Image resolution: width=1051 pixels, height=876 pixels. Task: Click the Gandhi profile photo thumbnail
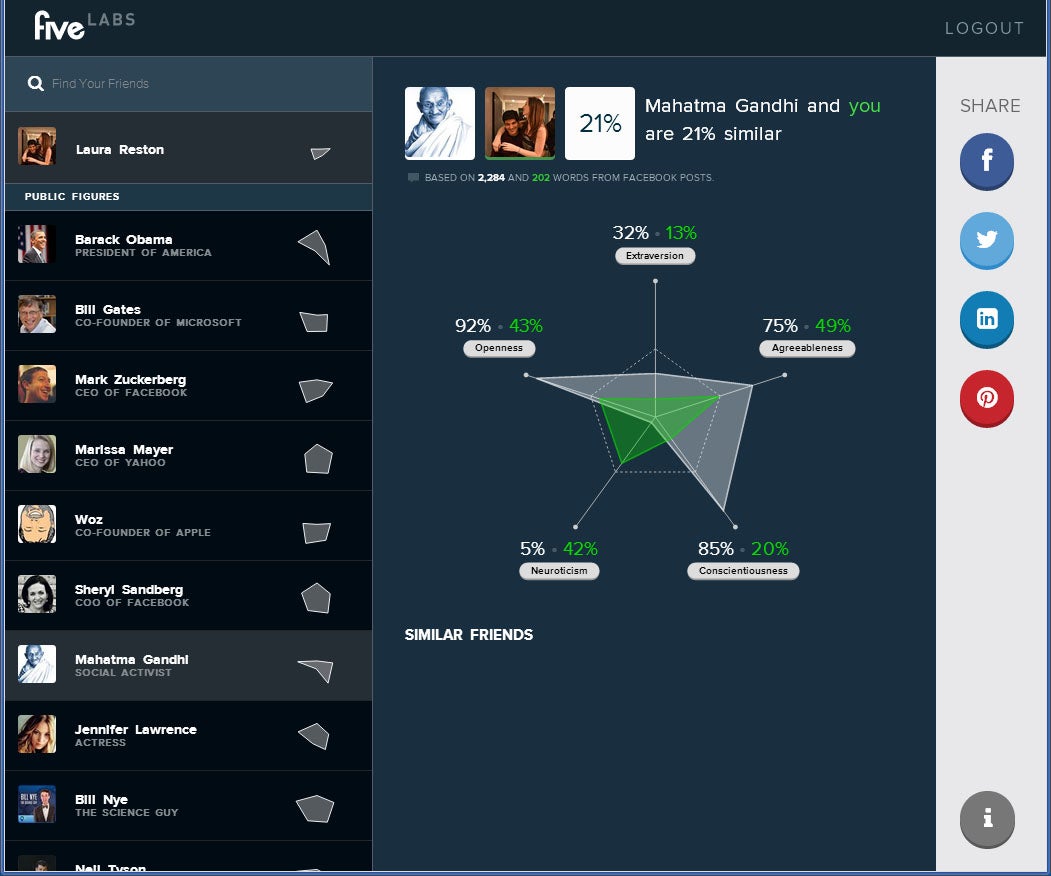tap(438, 122)
